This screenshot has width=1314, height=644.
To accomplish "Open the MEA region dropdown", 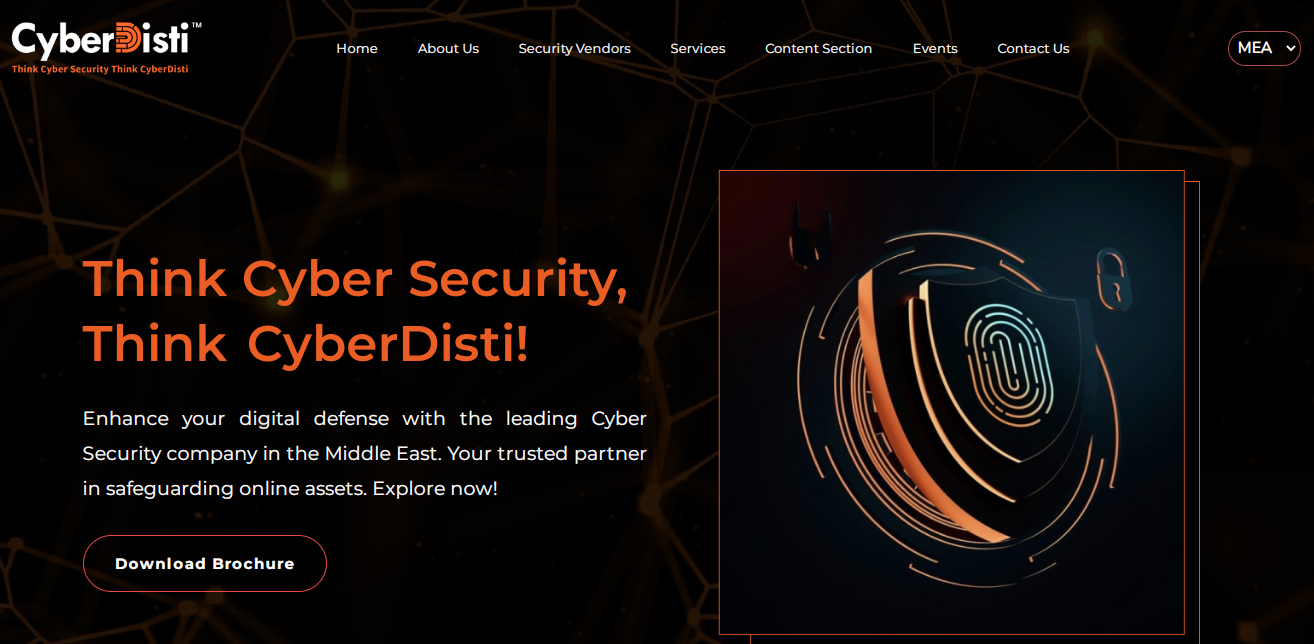I will pyautogui.click(x=1264, y=48).
